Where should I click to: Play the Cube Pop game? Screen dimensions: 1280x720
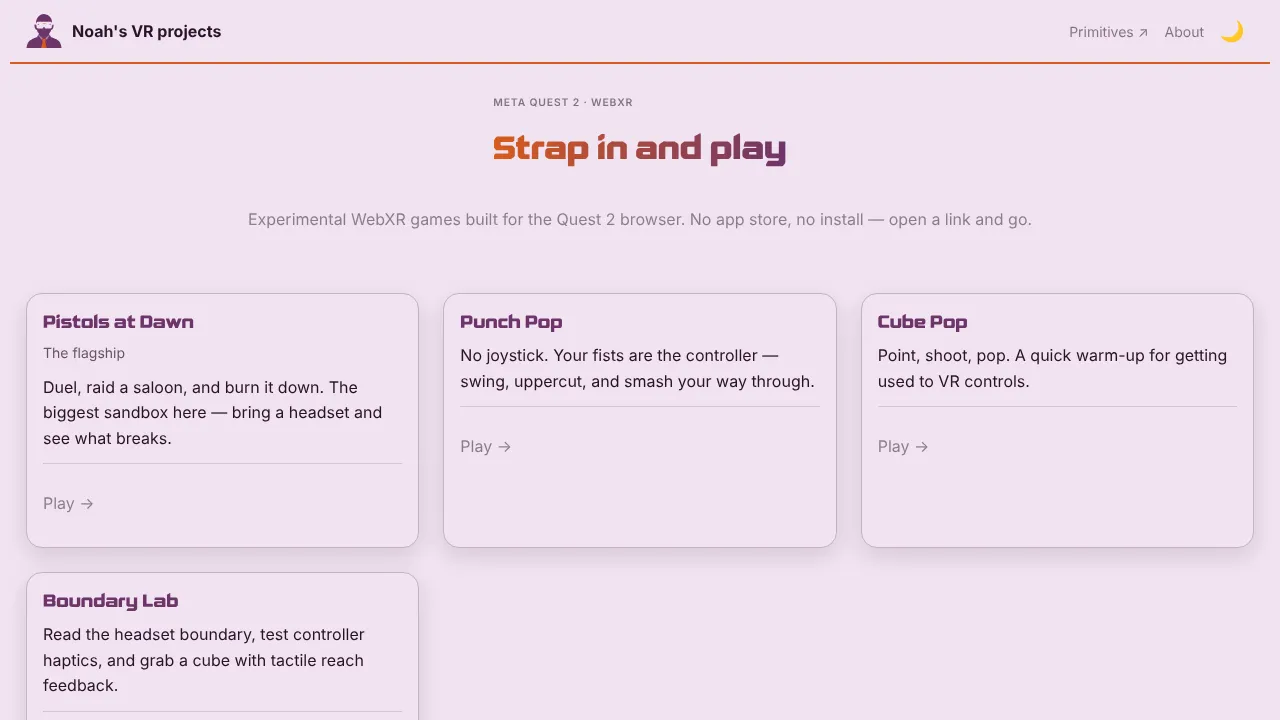click(903, 446)
